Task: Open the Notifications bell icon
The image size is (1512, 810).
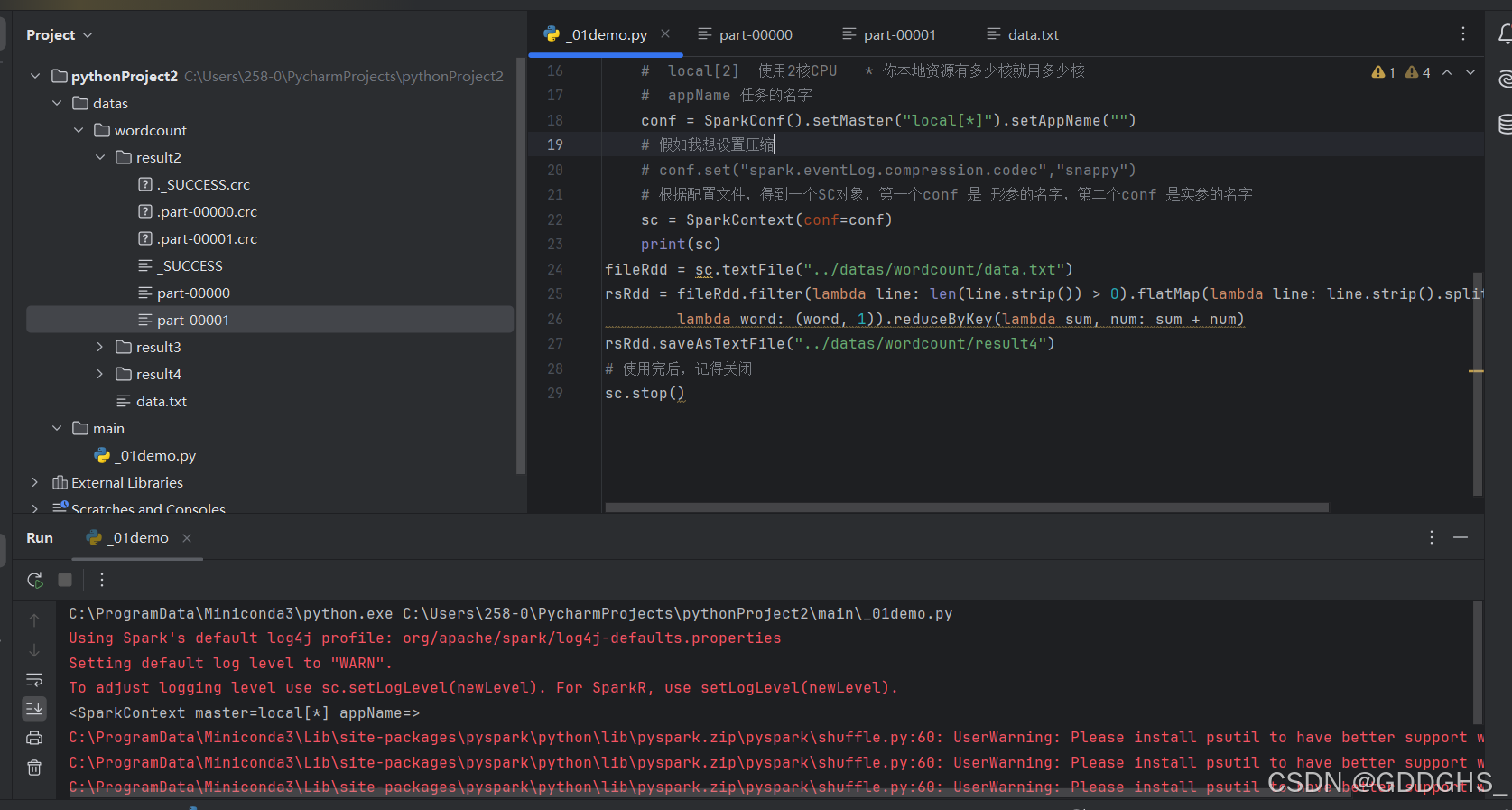Action: pyautogui.click(x=1505, y=34)
